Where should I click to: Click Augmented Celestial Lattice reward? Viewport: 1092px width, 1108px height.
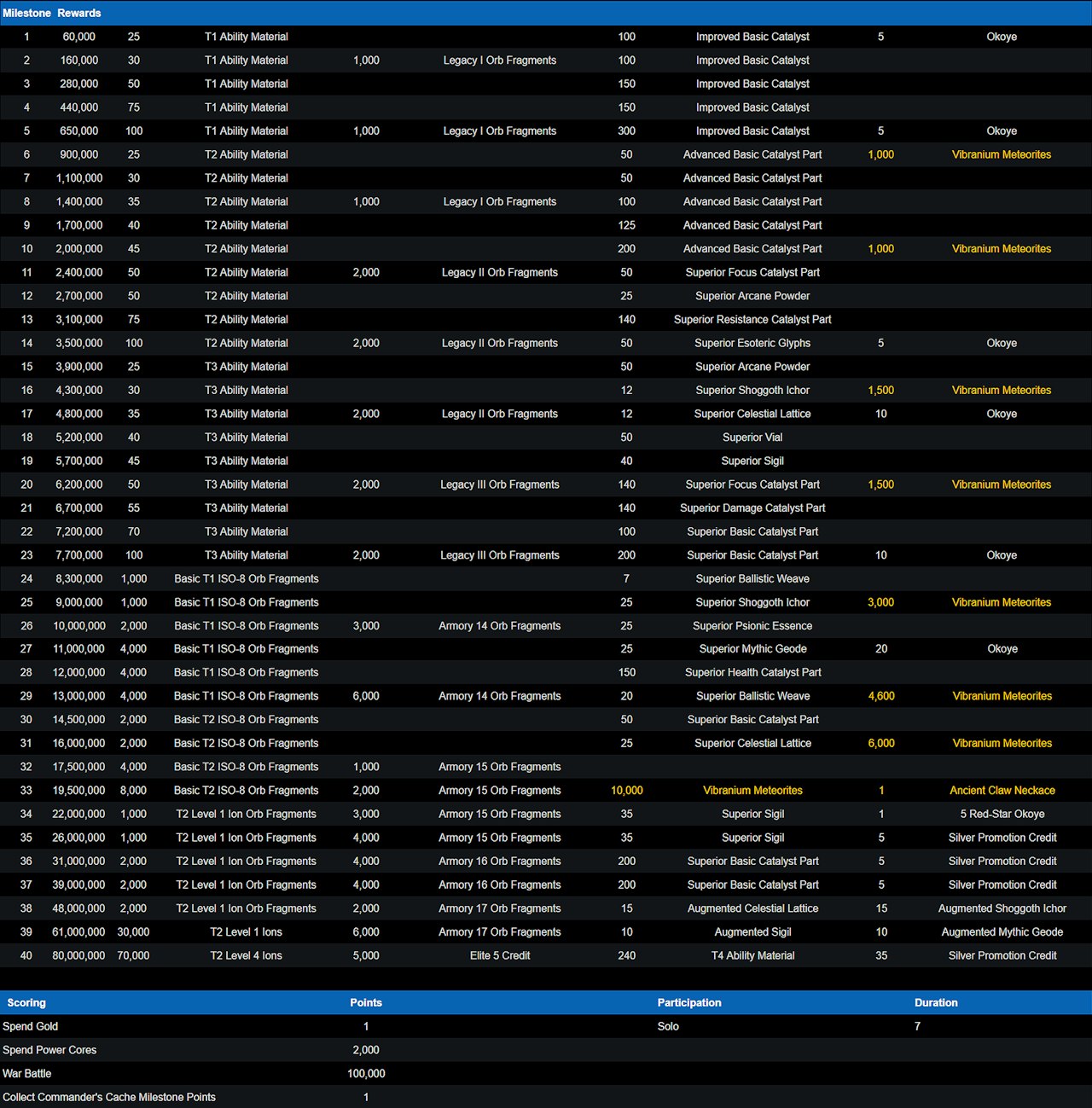(x=752, y=908)
